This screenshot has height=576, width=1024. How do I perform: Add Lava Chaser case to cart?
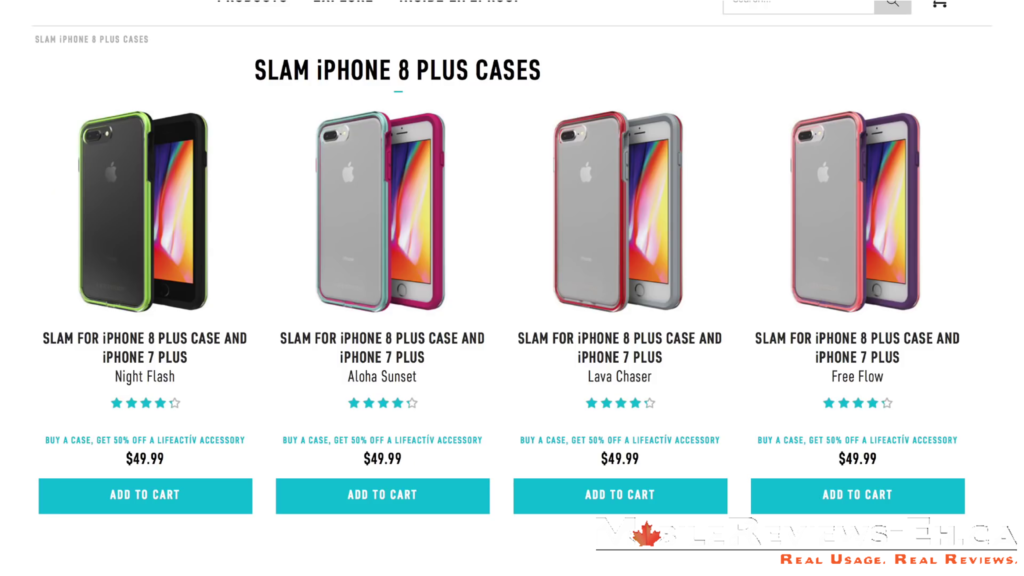[x=620, y=496]
